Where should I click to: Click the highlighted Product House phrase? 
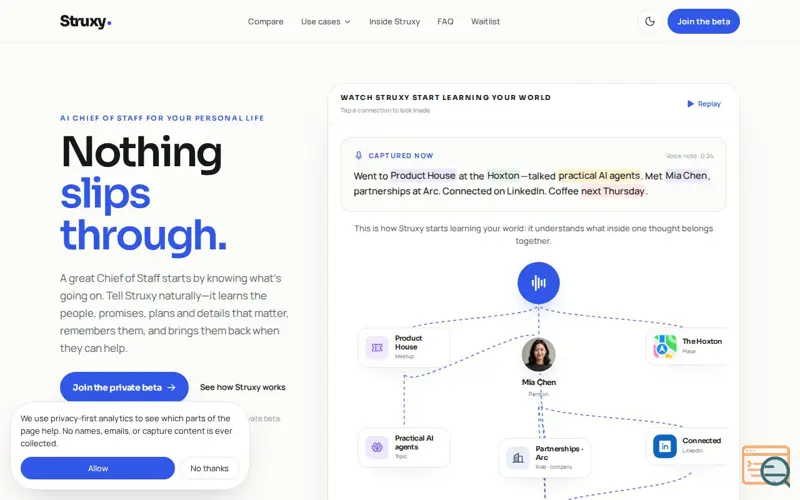pyautogui.click(x=423, y=176)
